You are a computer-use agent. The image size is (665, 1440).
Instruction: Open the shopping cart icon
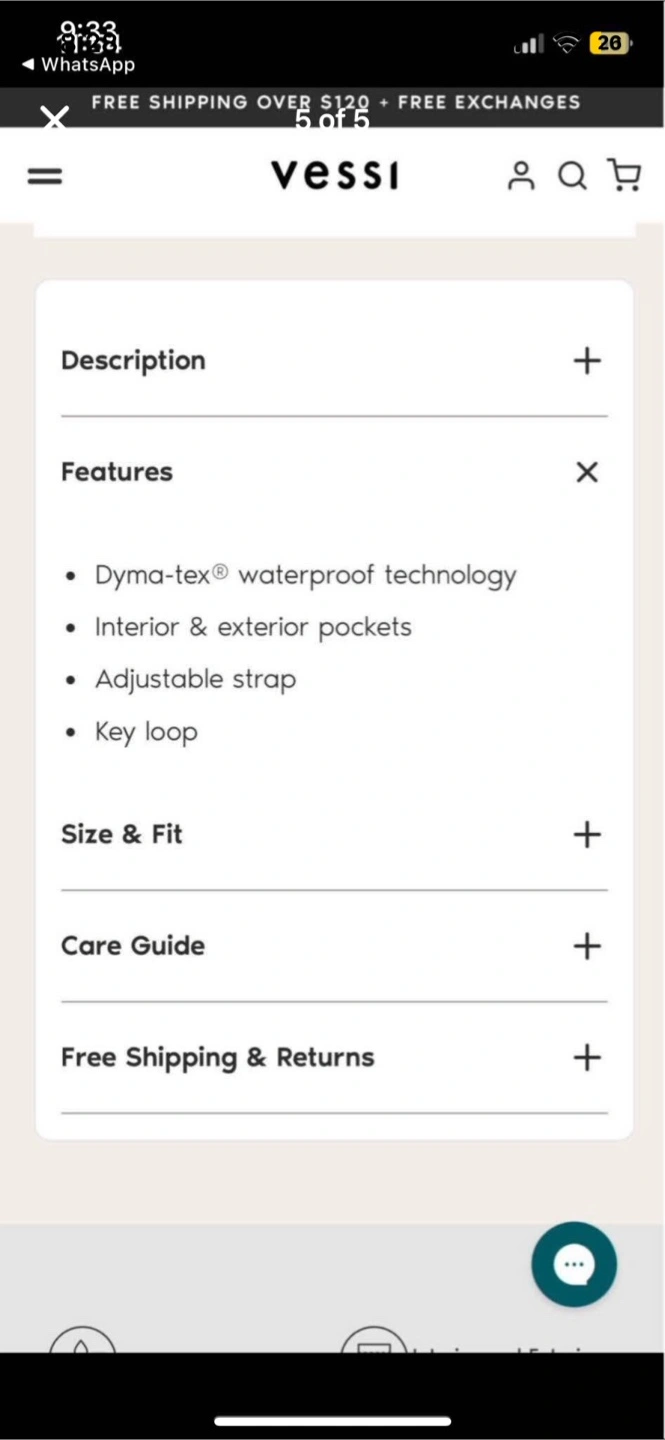click(x=624, y=175)
